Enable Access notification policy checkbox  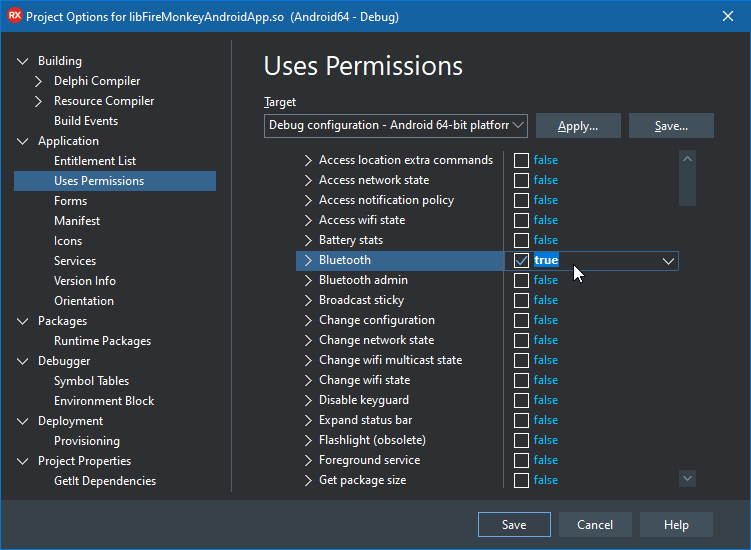click(x=521, y=200)
